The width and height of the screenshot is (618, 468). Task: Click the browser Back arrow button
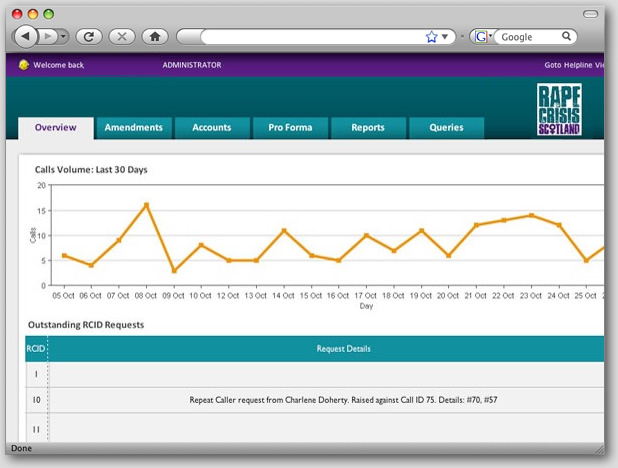tap(24, 37)
